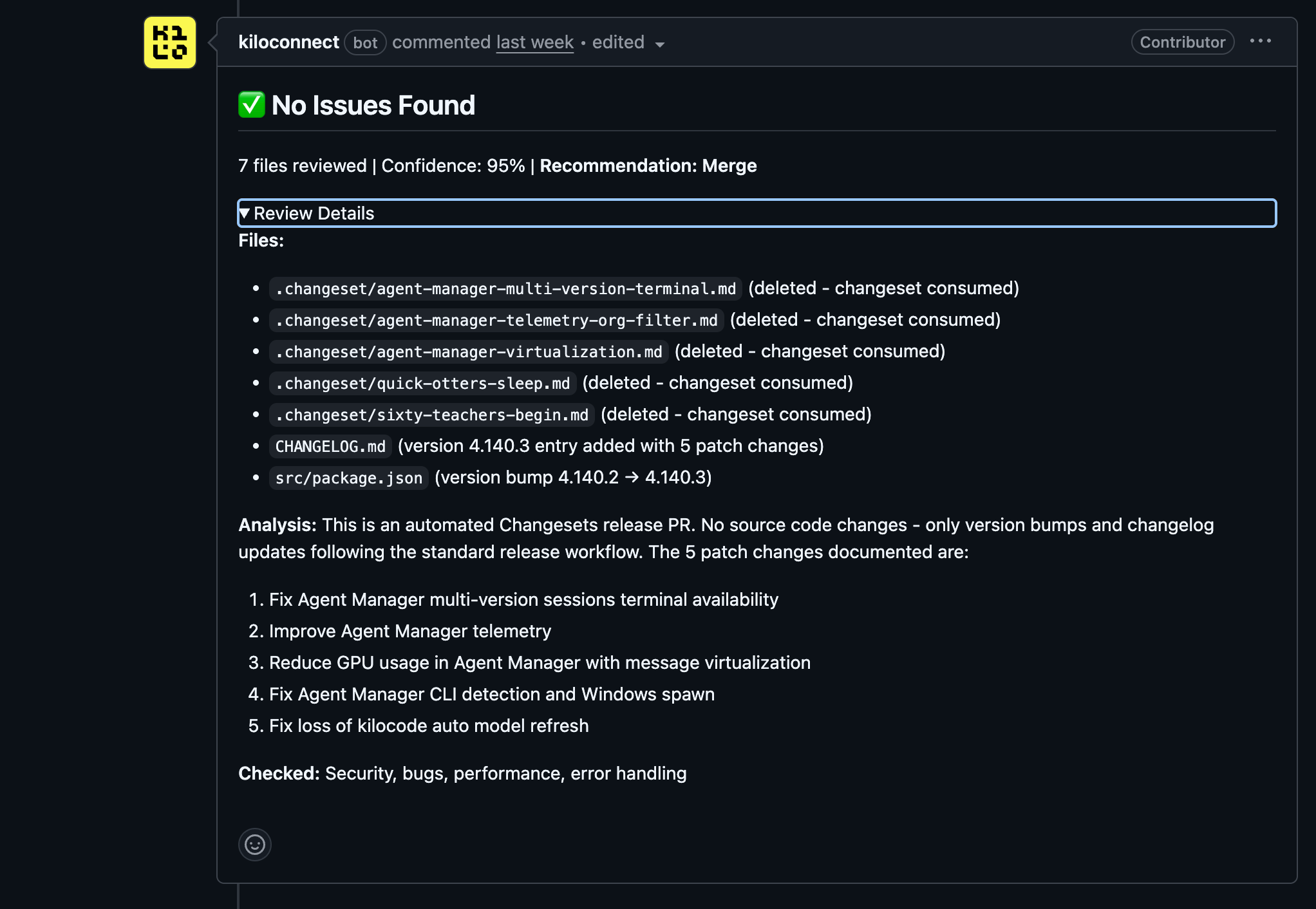This screenshot has height=909, width=1316.
Task: Click the CHANGELOG.md code label
Action: pyautogui.click(x=330, y=446)
